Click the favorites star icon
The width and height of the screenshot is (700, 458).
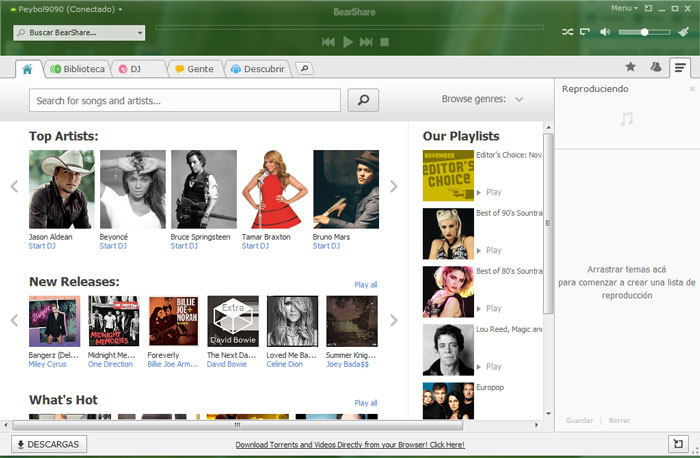click(x=630, y=67)
